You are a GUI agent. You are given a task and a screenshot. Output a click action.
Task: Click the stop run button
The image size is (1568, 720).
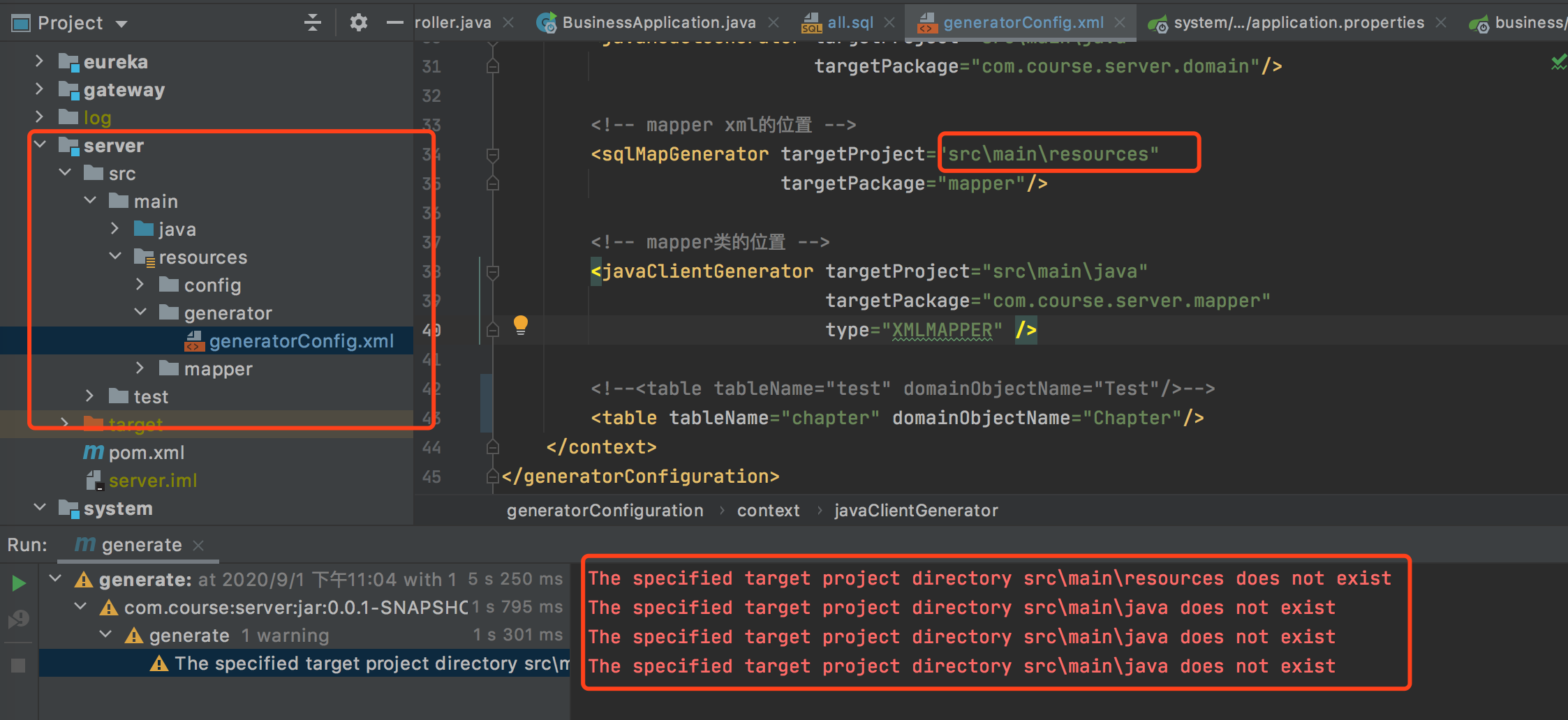[x=19, y=665]
